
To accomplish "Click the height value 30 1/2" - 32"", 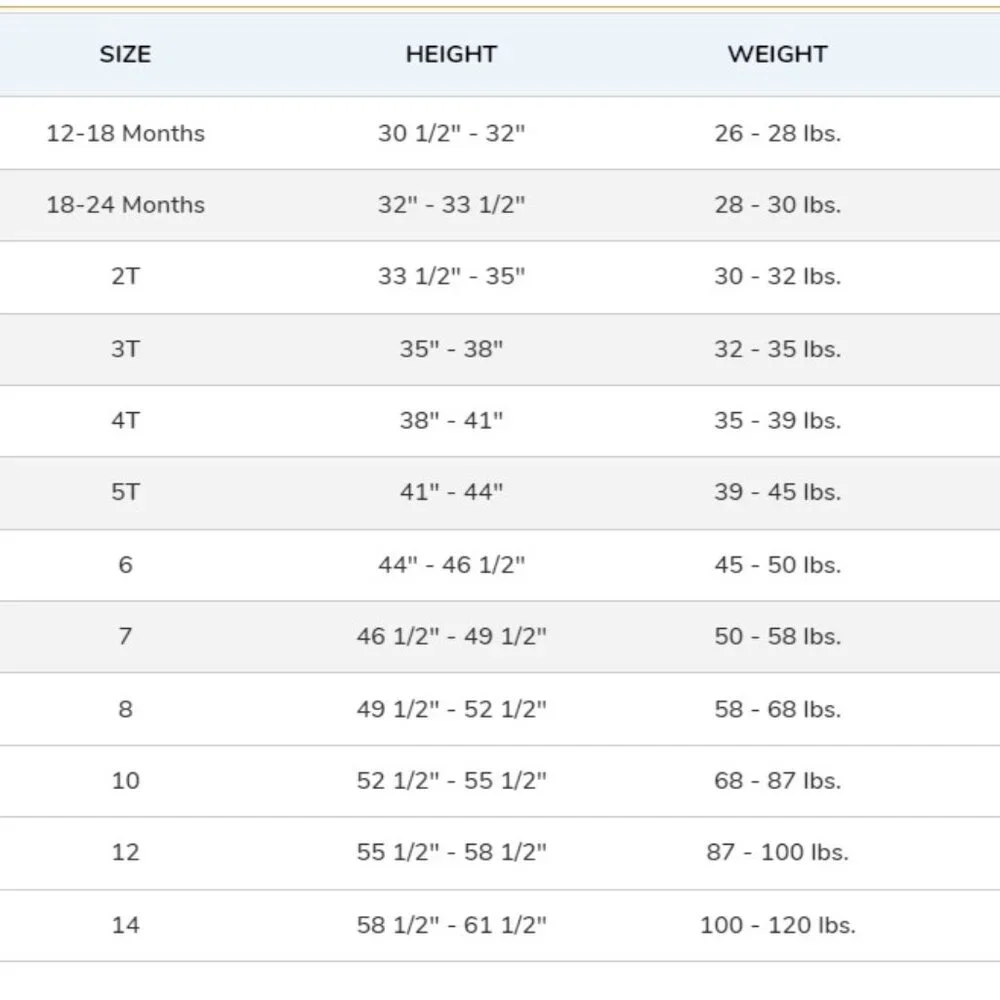I will coord(452,133).
